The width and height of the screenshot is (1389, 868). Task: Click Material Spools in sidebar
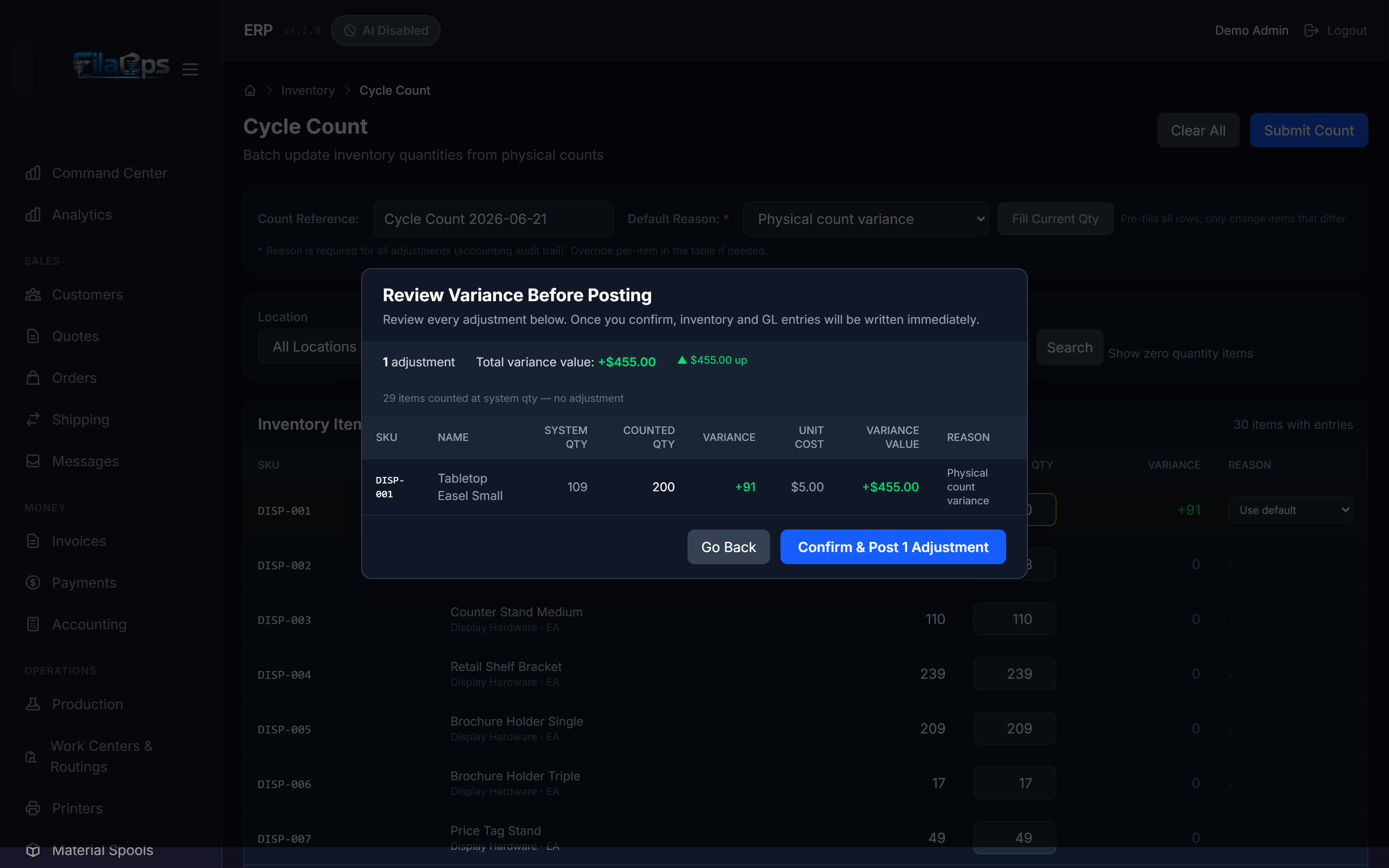pyautogui.click(x=103, y=850)
